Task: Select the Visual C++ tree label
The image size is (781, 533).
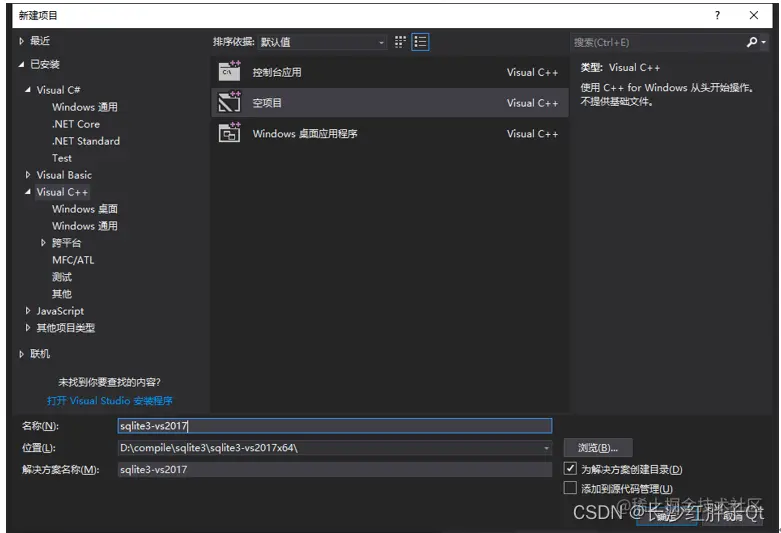Action: pyautogui.click(x=62, y=192)
